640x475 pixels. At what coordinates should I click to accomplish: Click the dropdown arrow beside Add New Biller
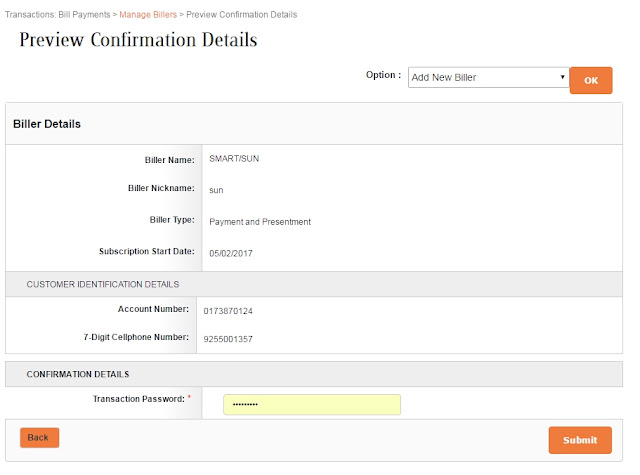point(562,77)
